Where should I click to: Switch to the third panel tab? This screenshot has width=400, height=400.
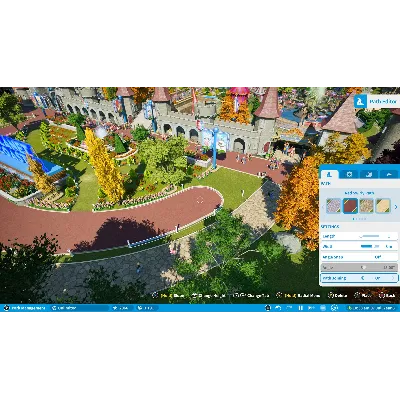coord(369,174)
